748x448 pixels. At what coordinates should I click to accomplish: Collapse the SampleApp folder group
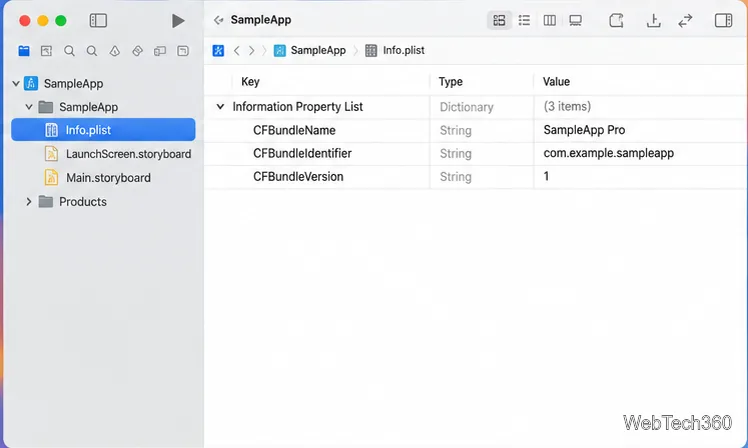click(x=29, y=107)
